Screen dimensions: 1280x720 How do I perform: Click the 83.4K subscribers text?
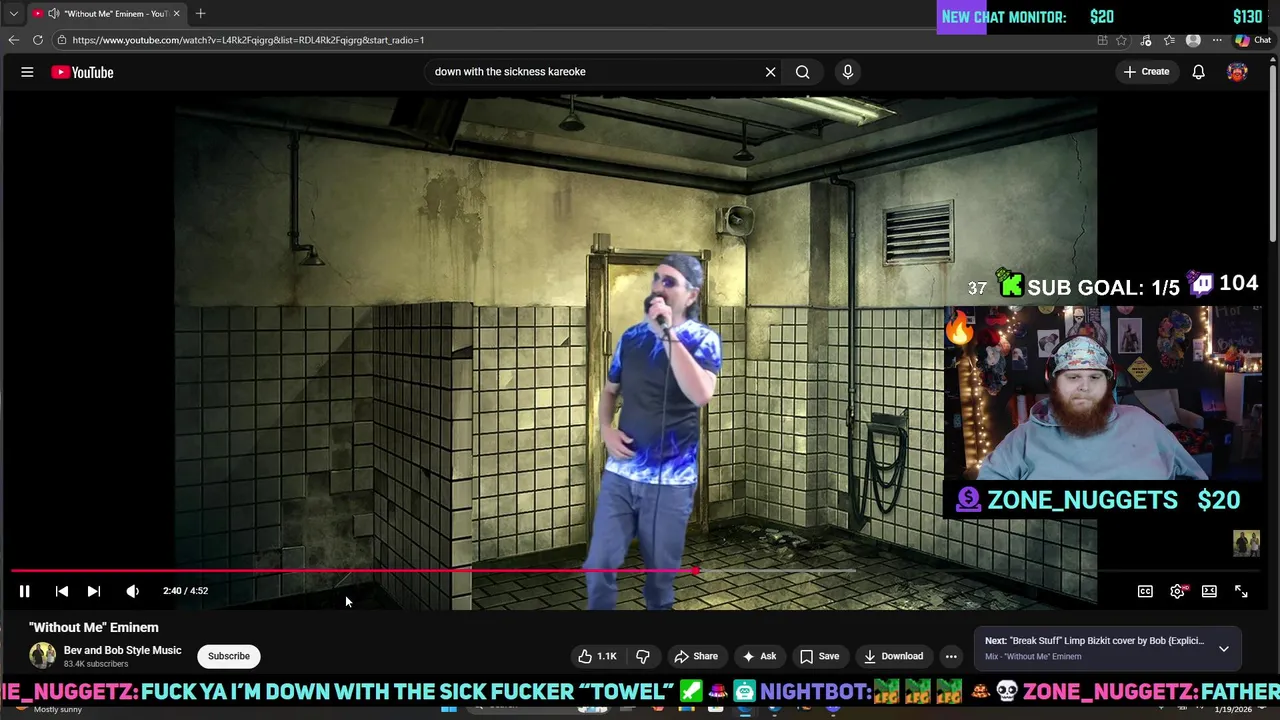(96, 664)
